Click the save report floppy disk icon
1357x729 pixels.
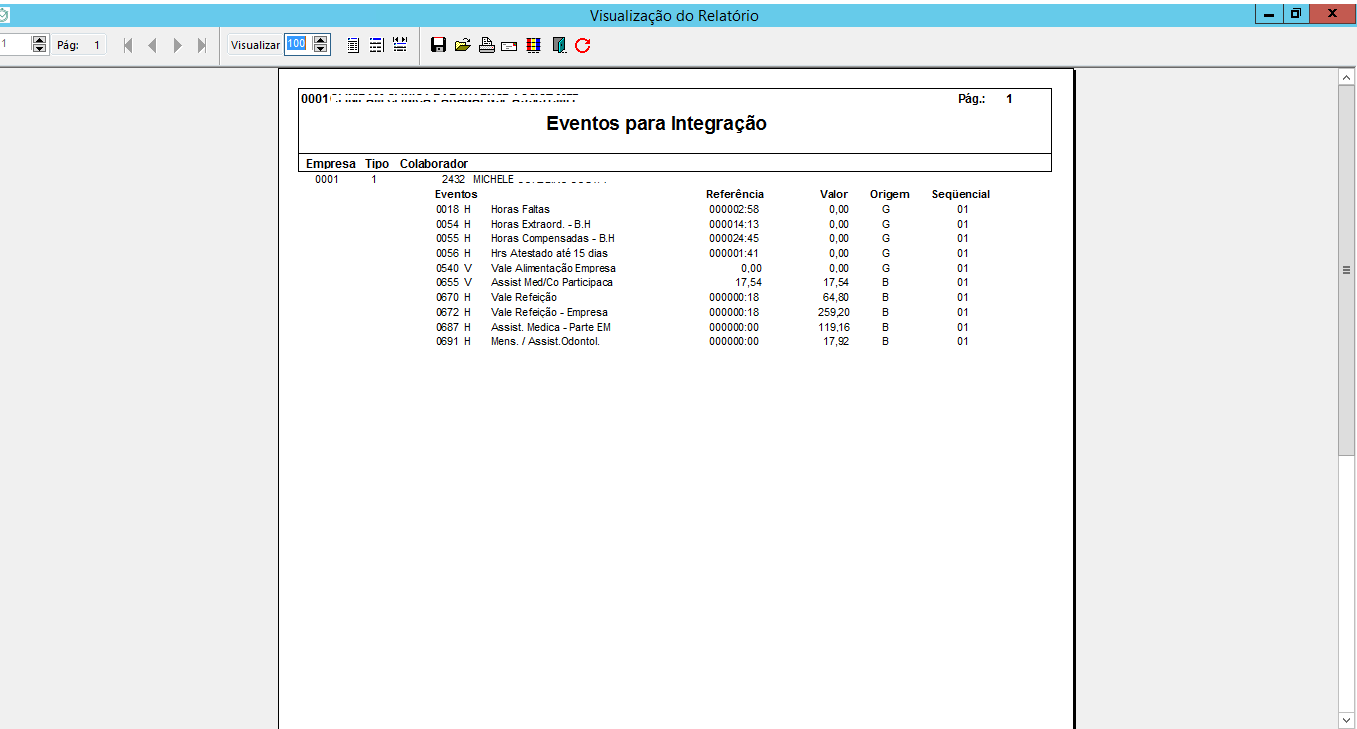438,45
